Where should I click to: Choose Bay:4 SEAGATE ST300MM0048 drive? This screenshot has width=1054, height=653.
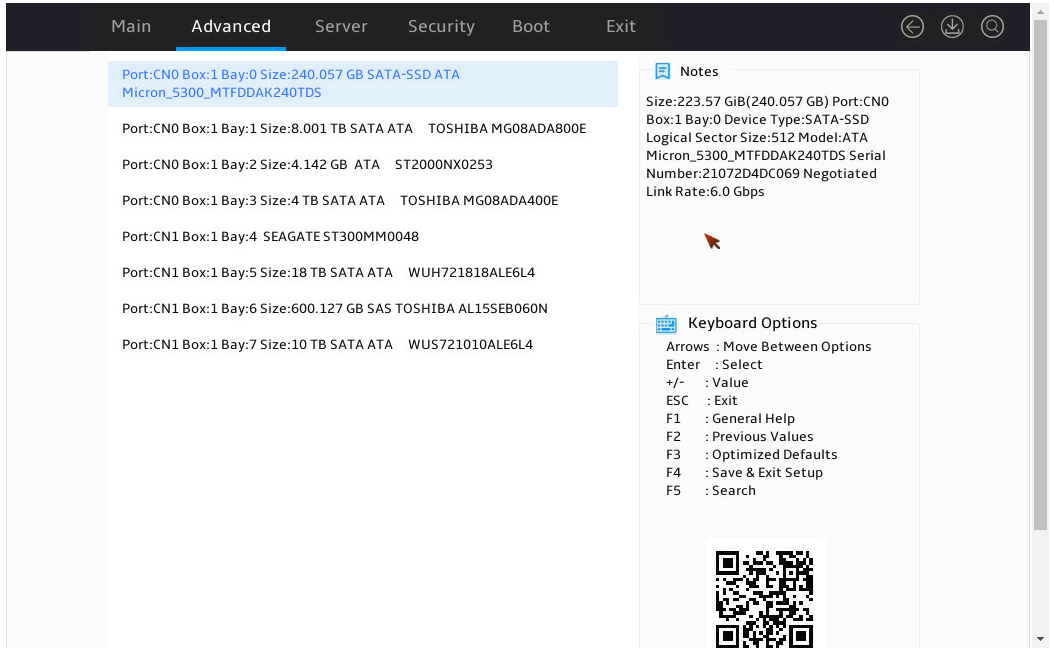tap(270, 237)
